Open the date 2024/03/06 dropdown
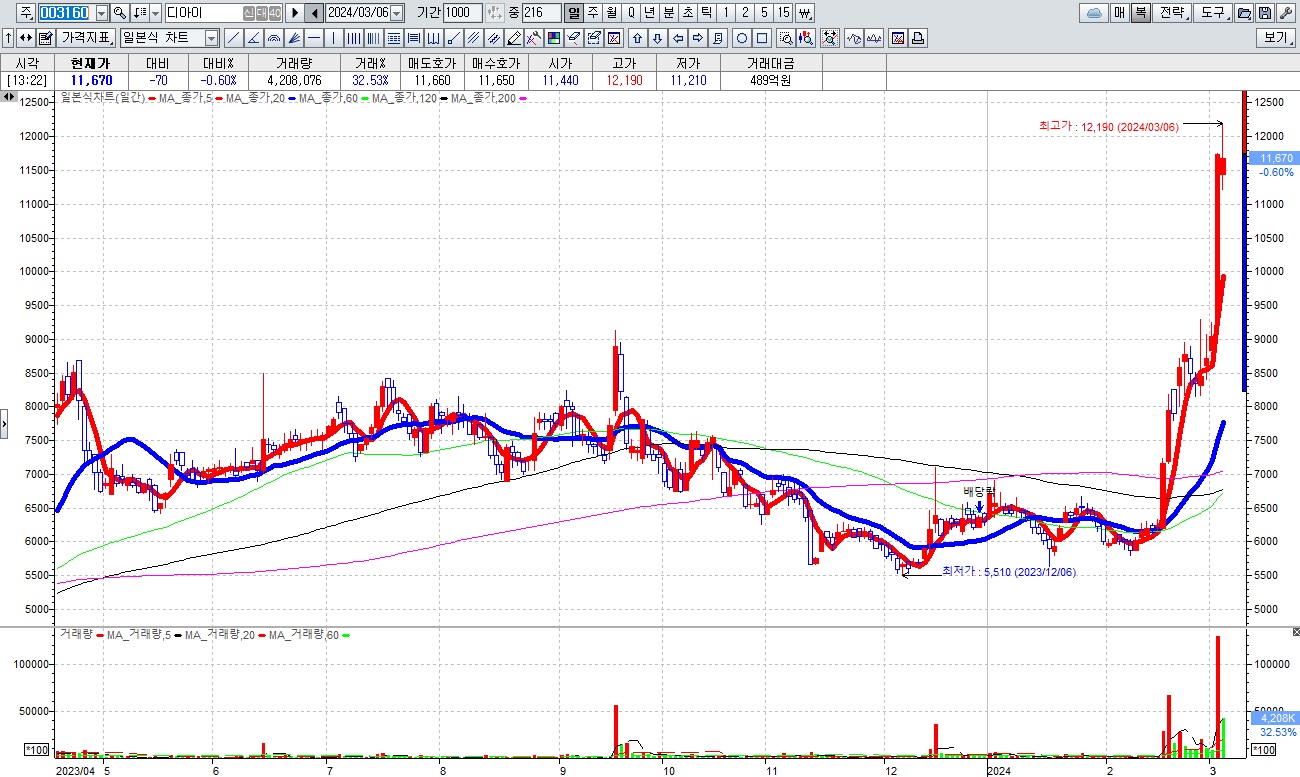The image size is (1300, 777). tap(397, 13)
